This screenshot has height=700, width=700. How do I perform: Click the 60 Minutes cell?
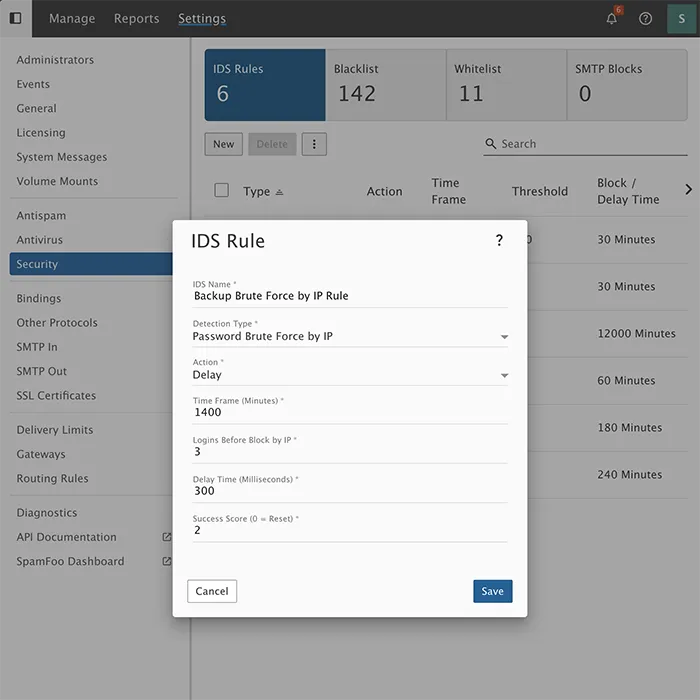pyautogui.click(x=626, y=381)
